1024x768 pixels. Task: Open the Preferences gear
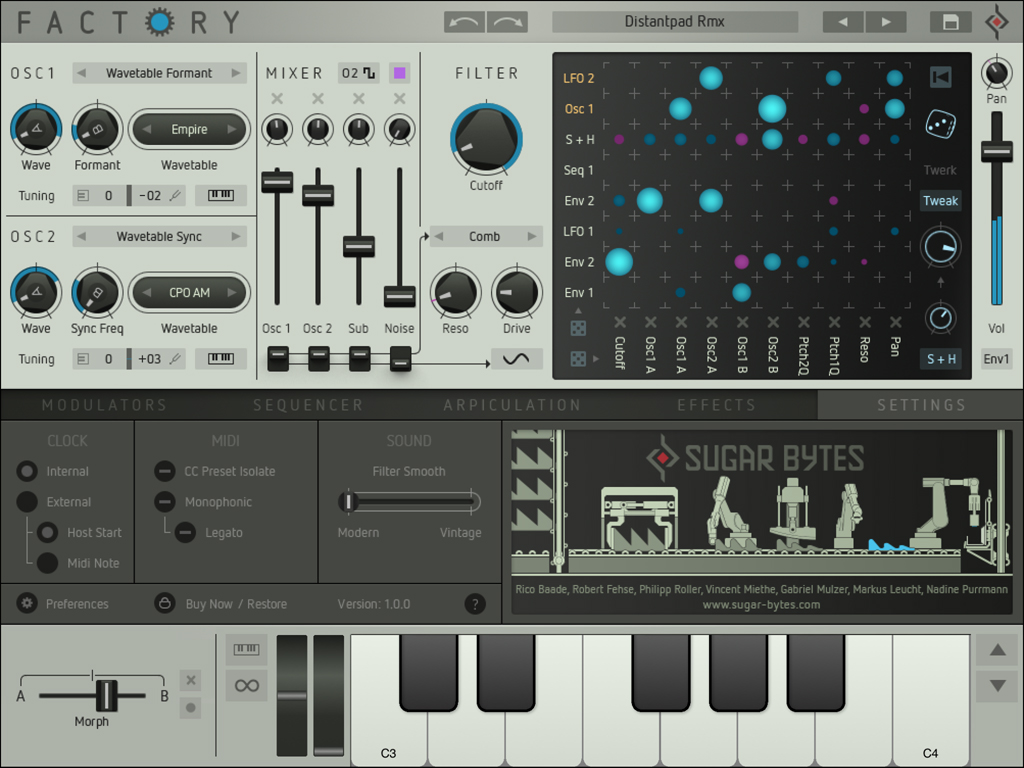tap(27, 603)
